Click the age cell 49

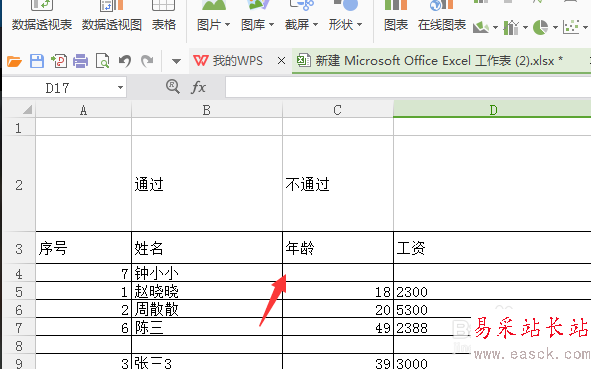click(x=338, y=327)
